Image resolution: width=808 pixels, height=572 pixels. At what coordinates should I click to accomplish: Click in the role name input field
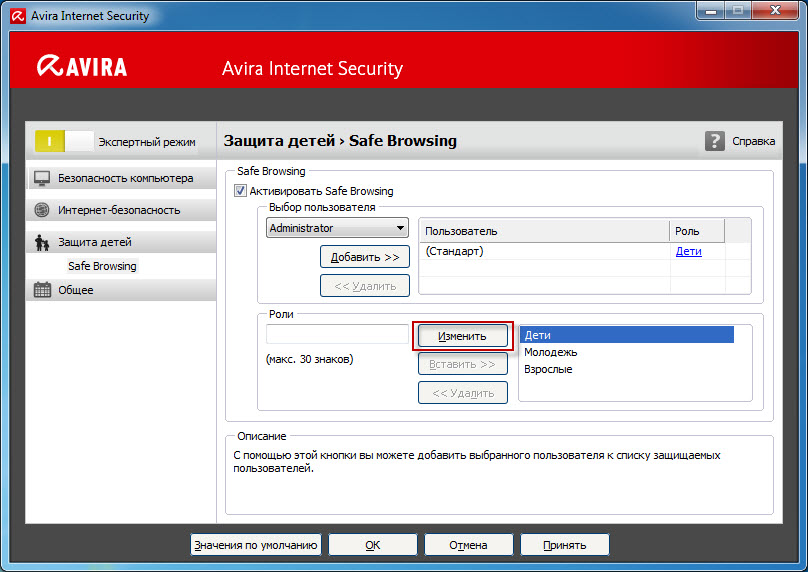click(x=337, y=334)
